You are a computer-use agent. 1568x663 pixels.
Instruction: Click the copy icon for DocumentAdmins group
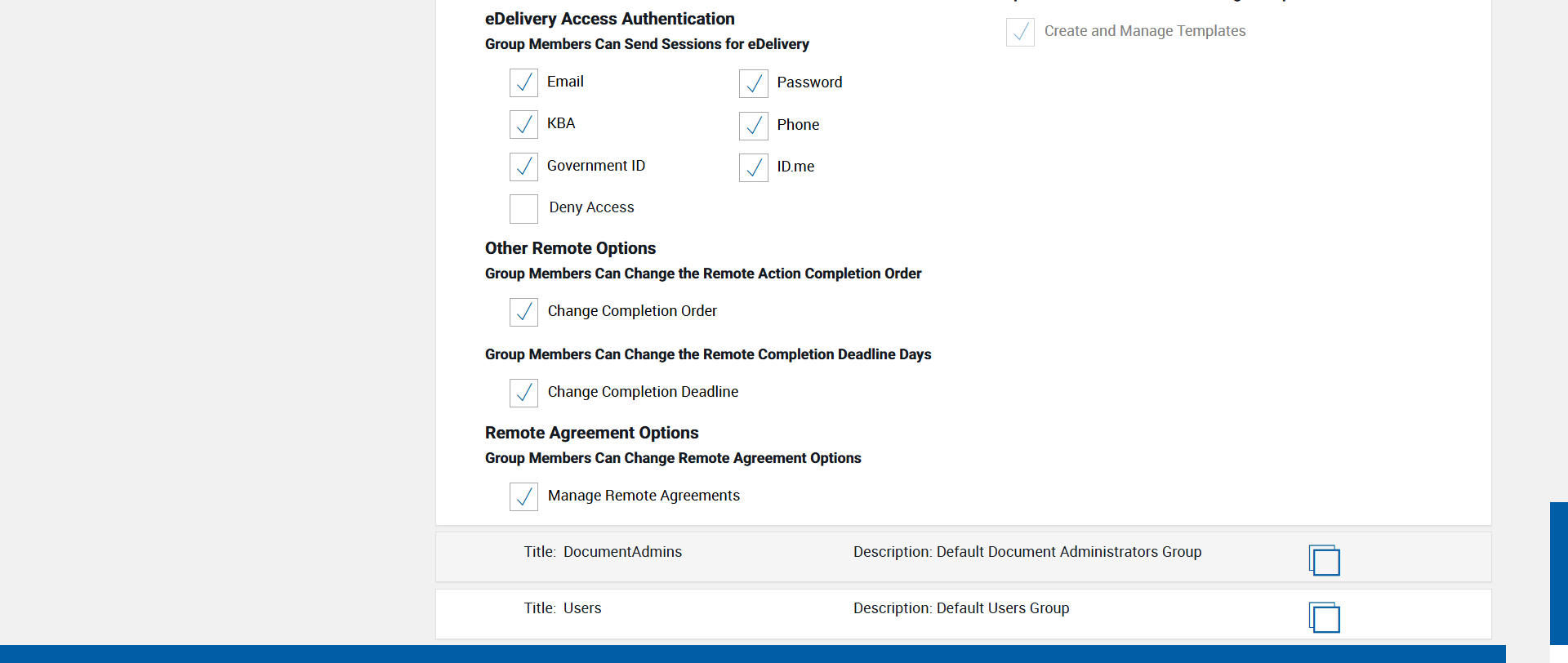[x=1324, y=560]
